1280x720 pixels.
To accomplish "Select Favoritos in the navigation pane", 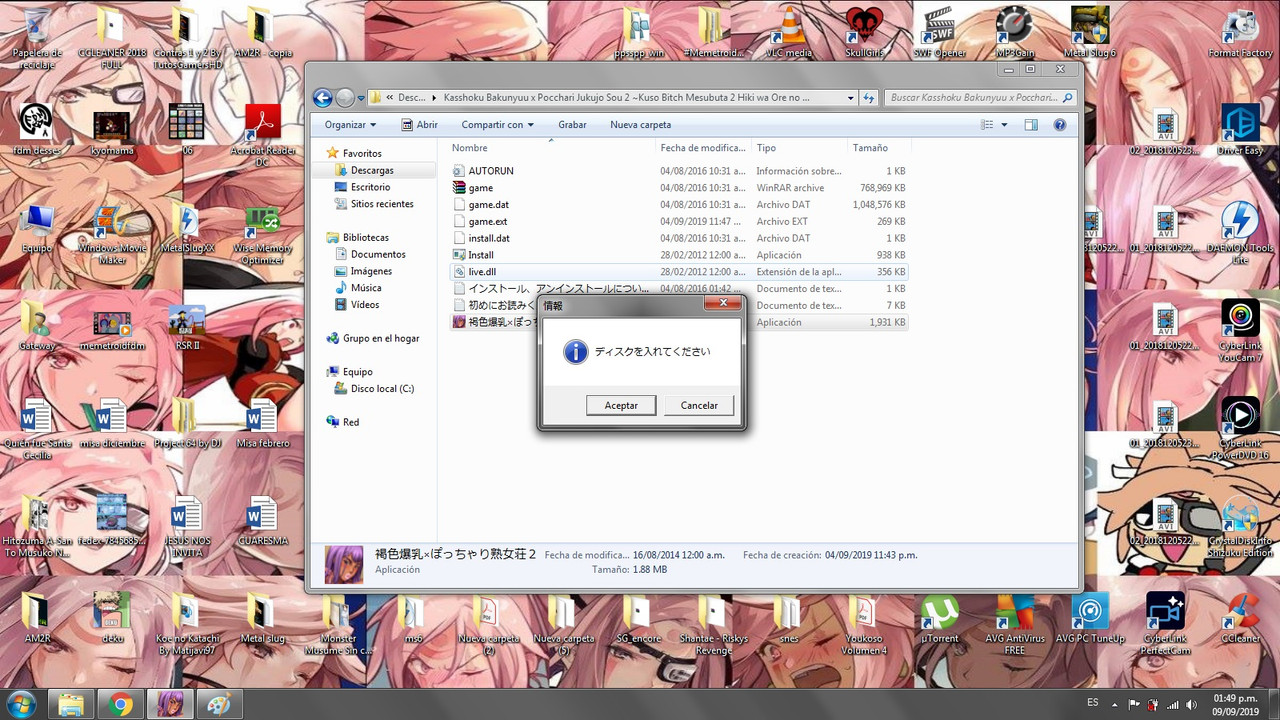I will [x=362, y=154].
